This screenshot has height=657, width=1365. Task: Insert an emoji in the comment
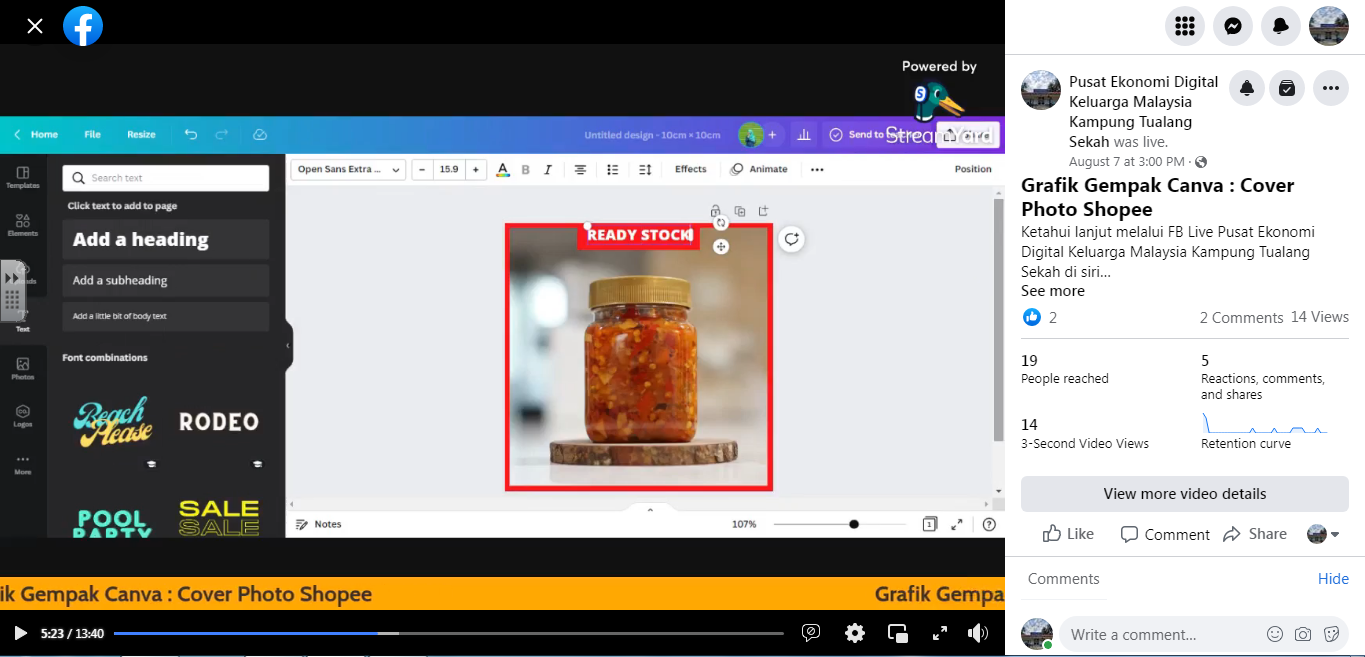[x=1275, y=634]
